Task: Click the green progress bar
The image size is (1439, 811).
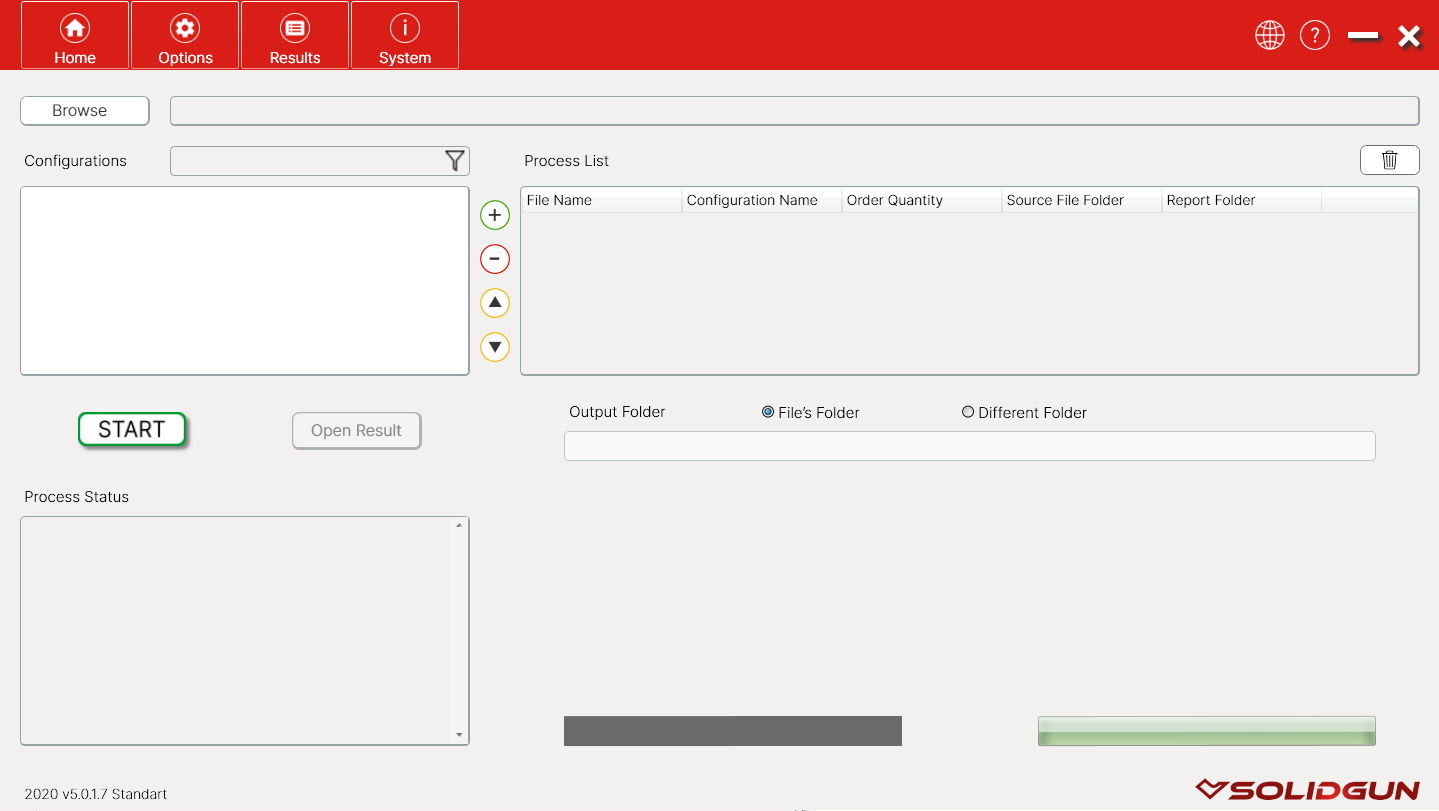Action: [1206, 731]
